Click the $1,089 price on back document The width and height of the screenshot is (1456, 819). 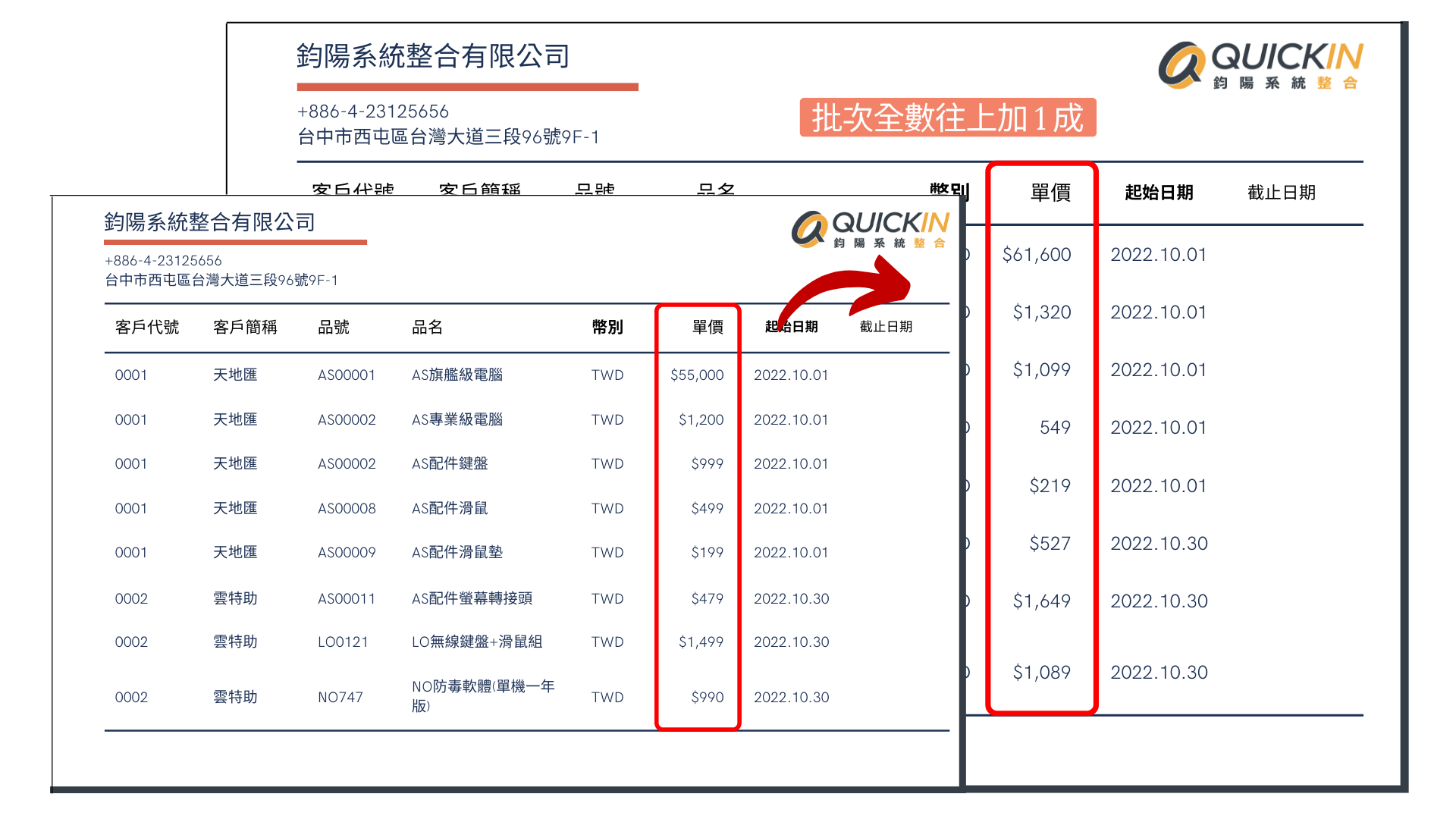click(x=1042, y=672)
